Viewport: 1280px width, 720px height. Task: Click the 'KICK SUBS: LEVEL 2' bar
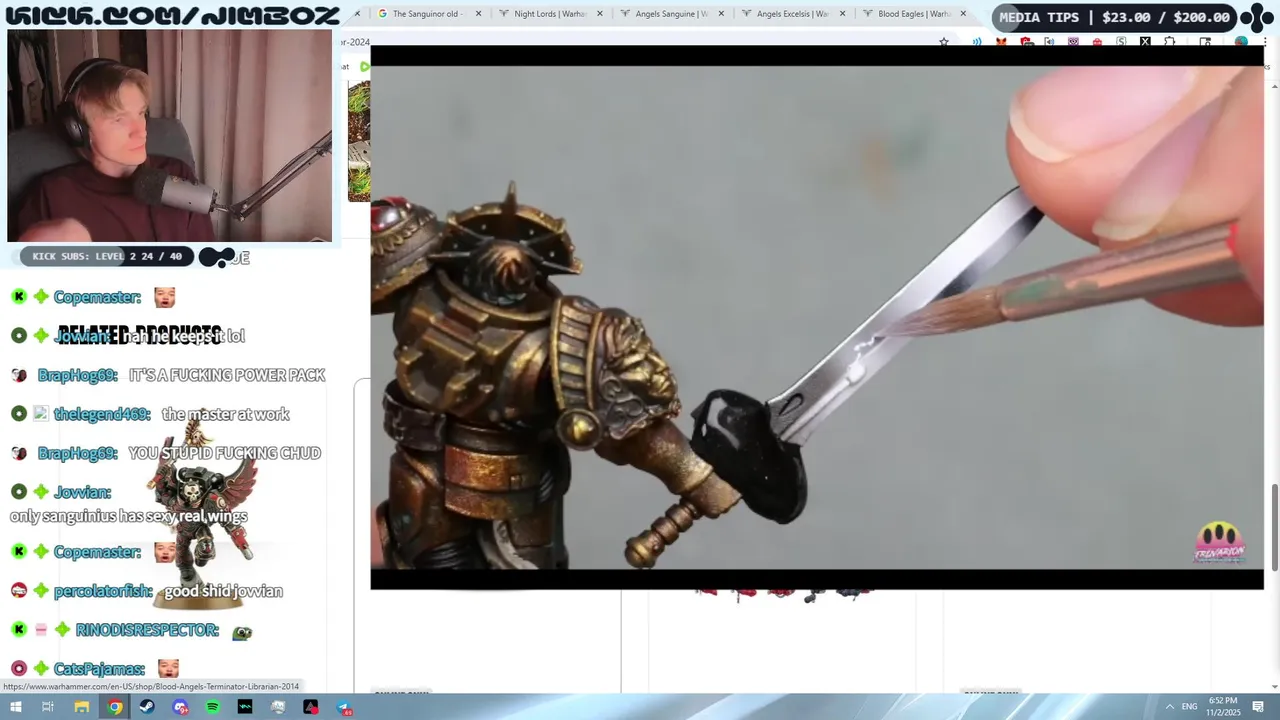tap(107, 257)
